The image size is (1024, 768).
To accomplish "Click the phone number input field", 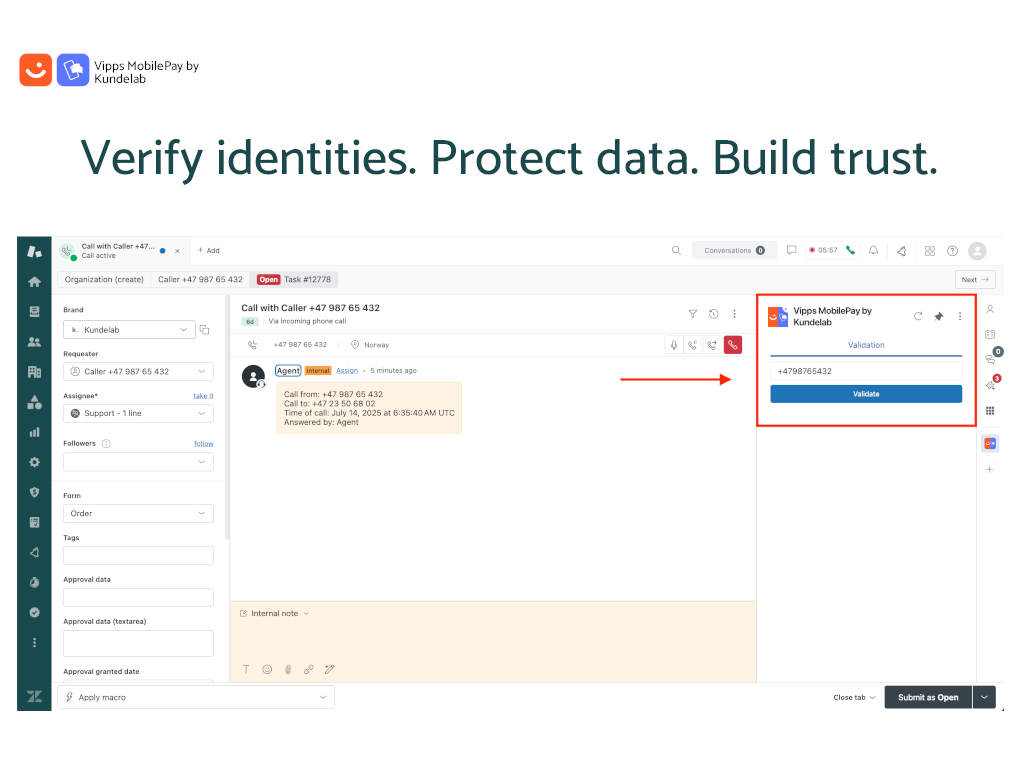I will point(866,370).
